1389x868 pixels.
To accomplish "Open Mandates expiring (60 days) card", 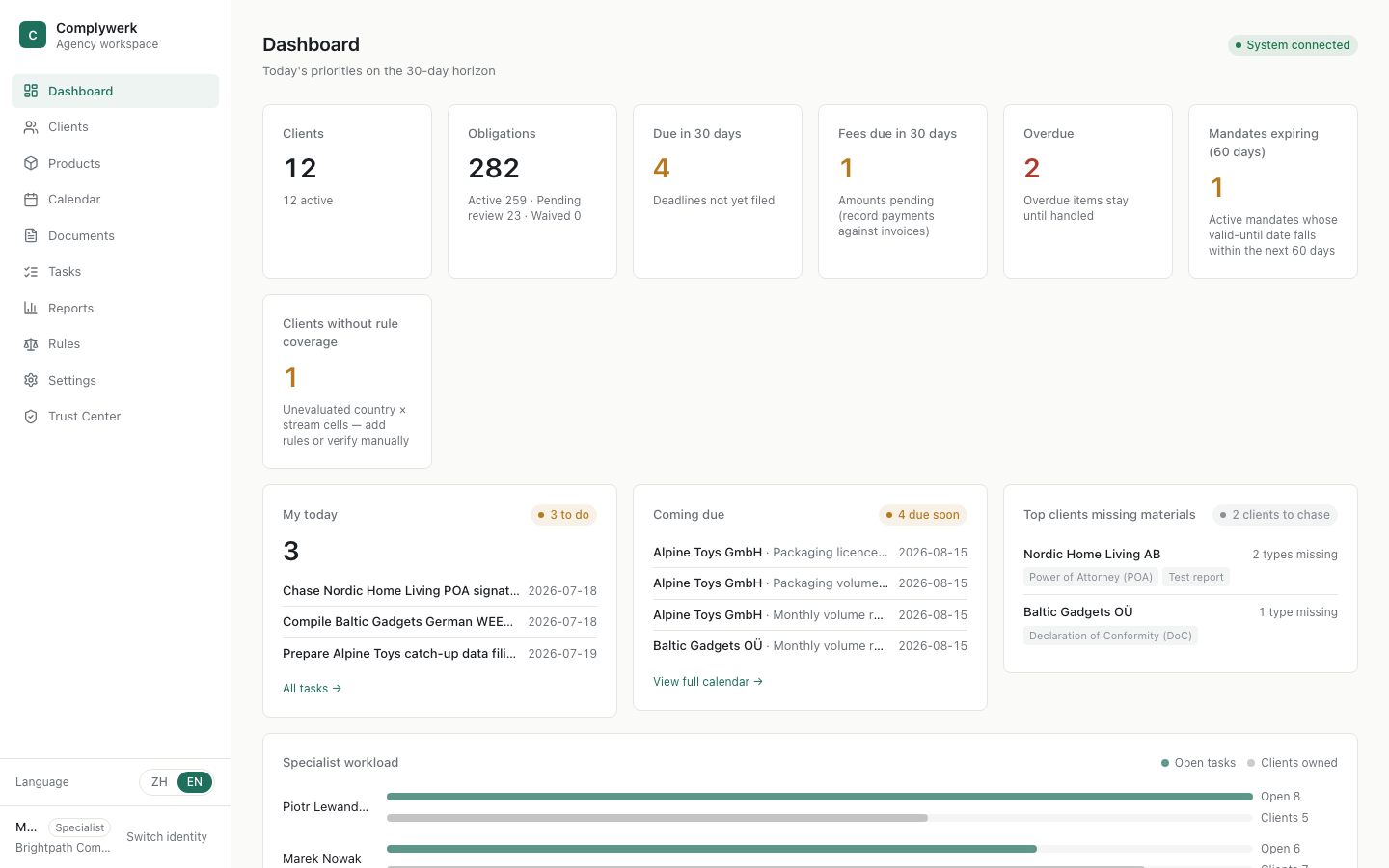I will coord(1273,191).
